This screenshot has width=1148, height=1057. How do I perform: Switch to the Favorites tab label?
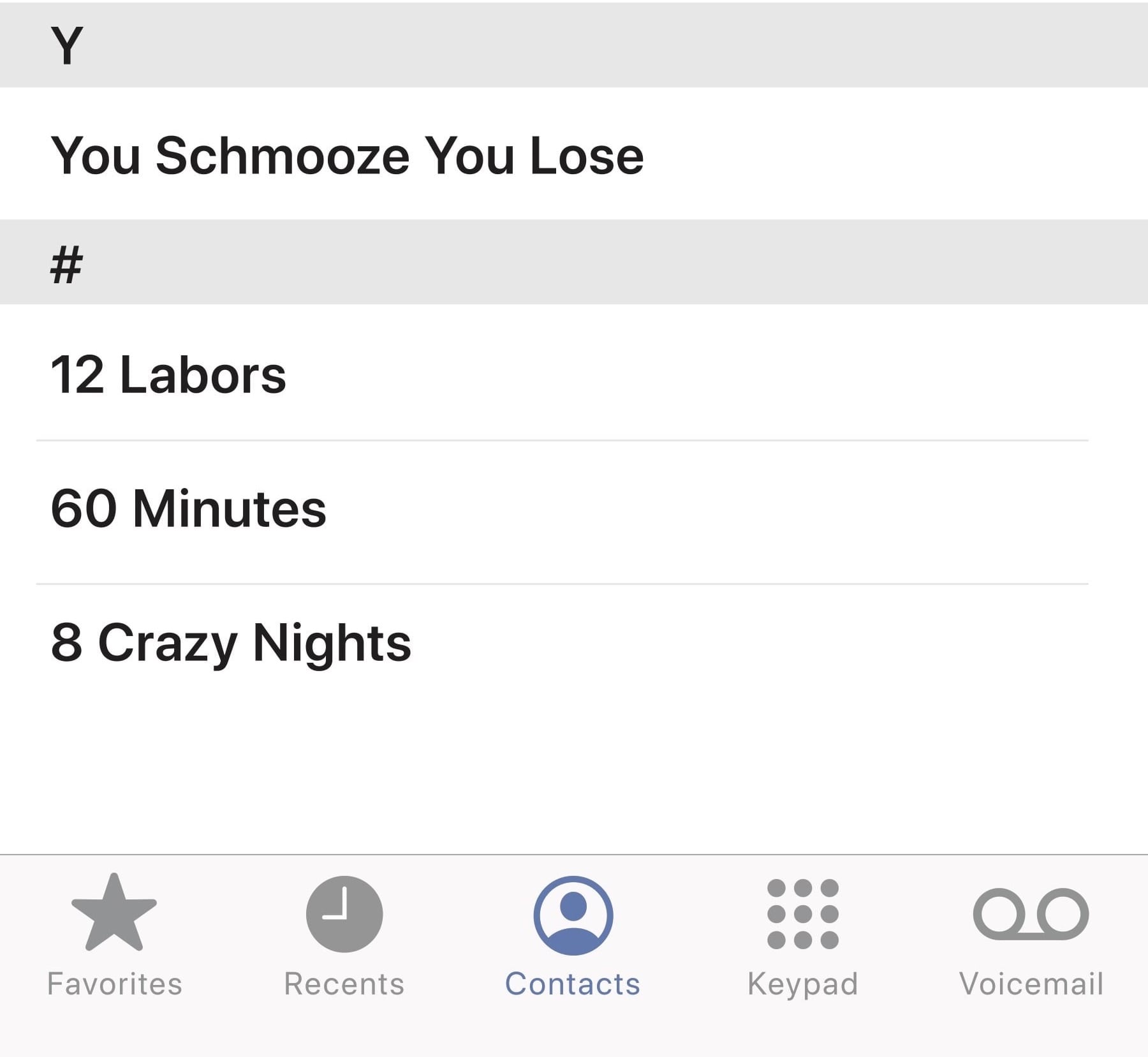pos(115,984)
